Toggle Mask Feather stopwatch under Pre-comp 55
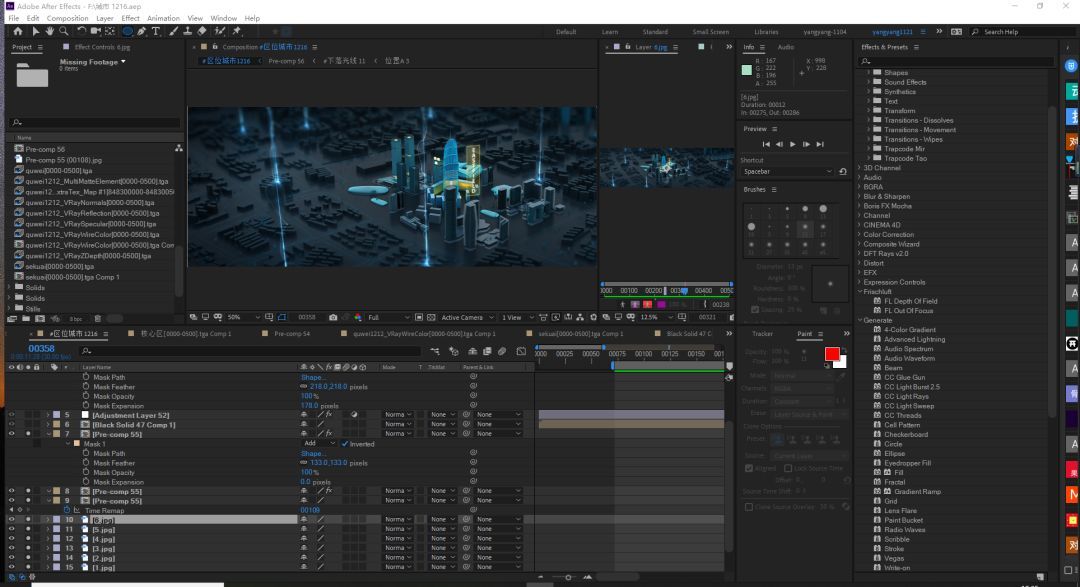 coord(86,463)
